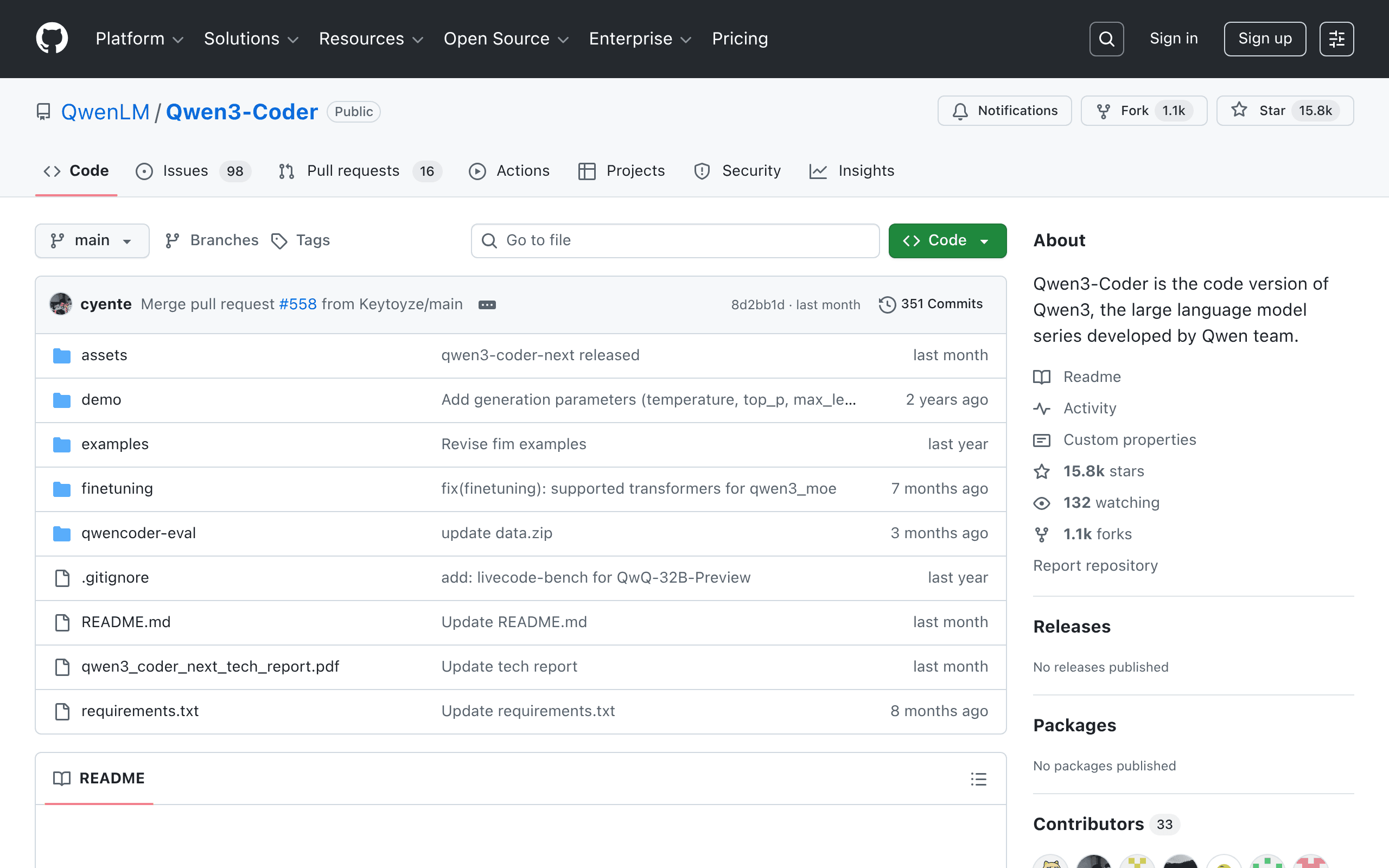
Task: Expand the Open Source menu
Action: pyautogui.click(x=506, y=39)
